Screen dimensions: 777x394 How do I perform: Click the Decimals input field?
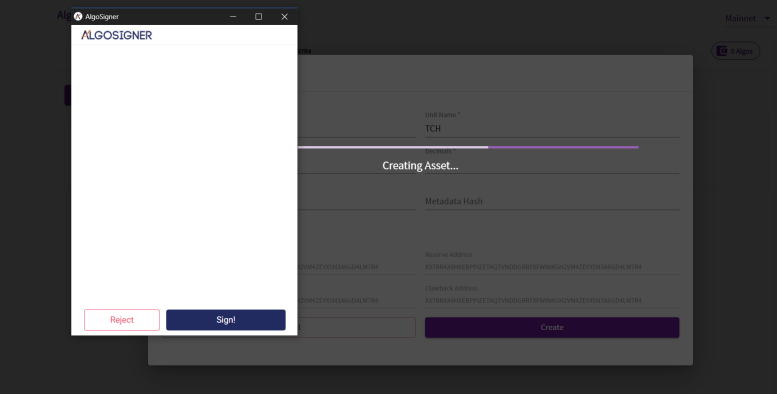click(x=552, y=165)
